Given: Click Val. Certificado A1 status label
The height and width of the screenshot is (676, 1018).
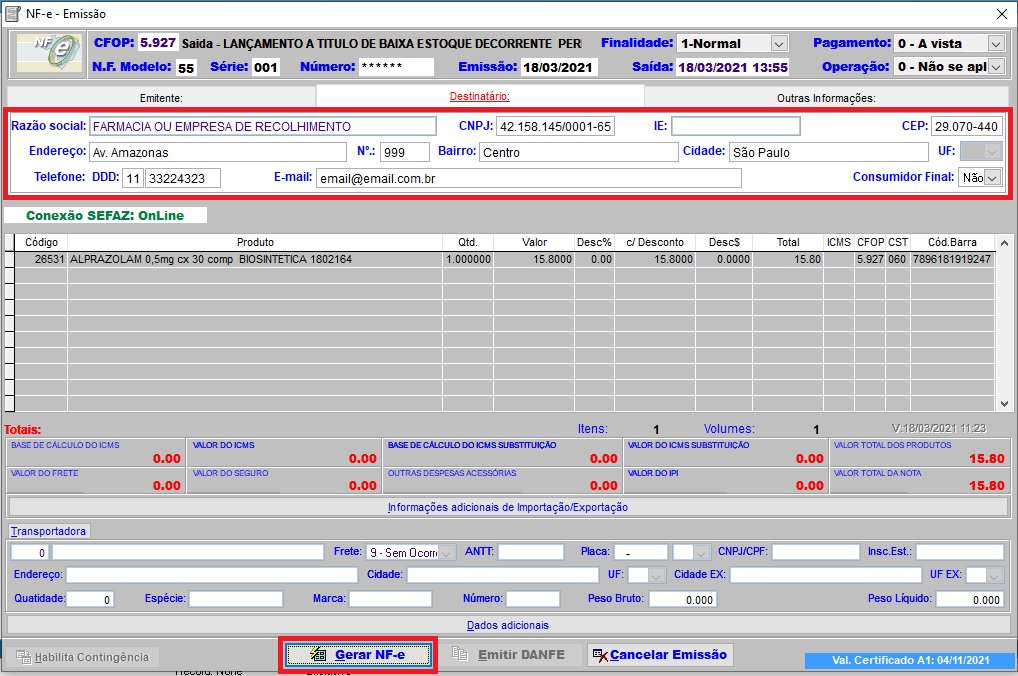Looking at the screenshot, I should click(x=910, y=660).
